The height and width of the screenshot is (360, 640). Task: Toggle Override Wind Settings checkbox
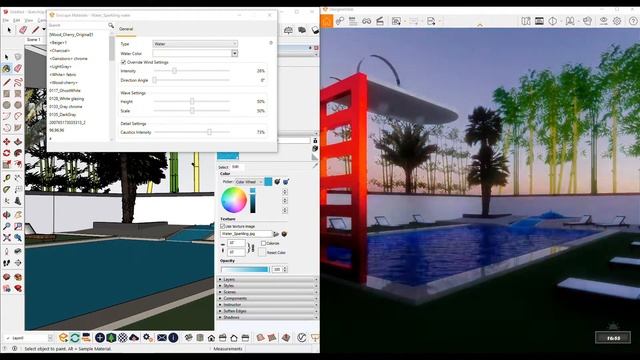123,62
